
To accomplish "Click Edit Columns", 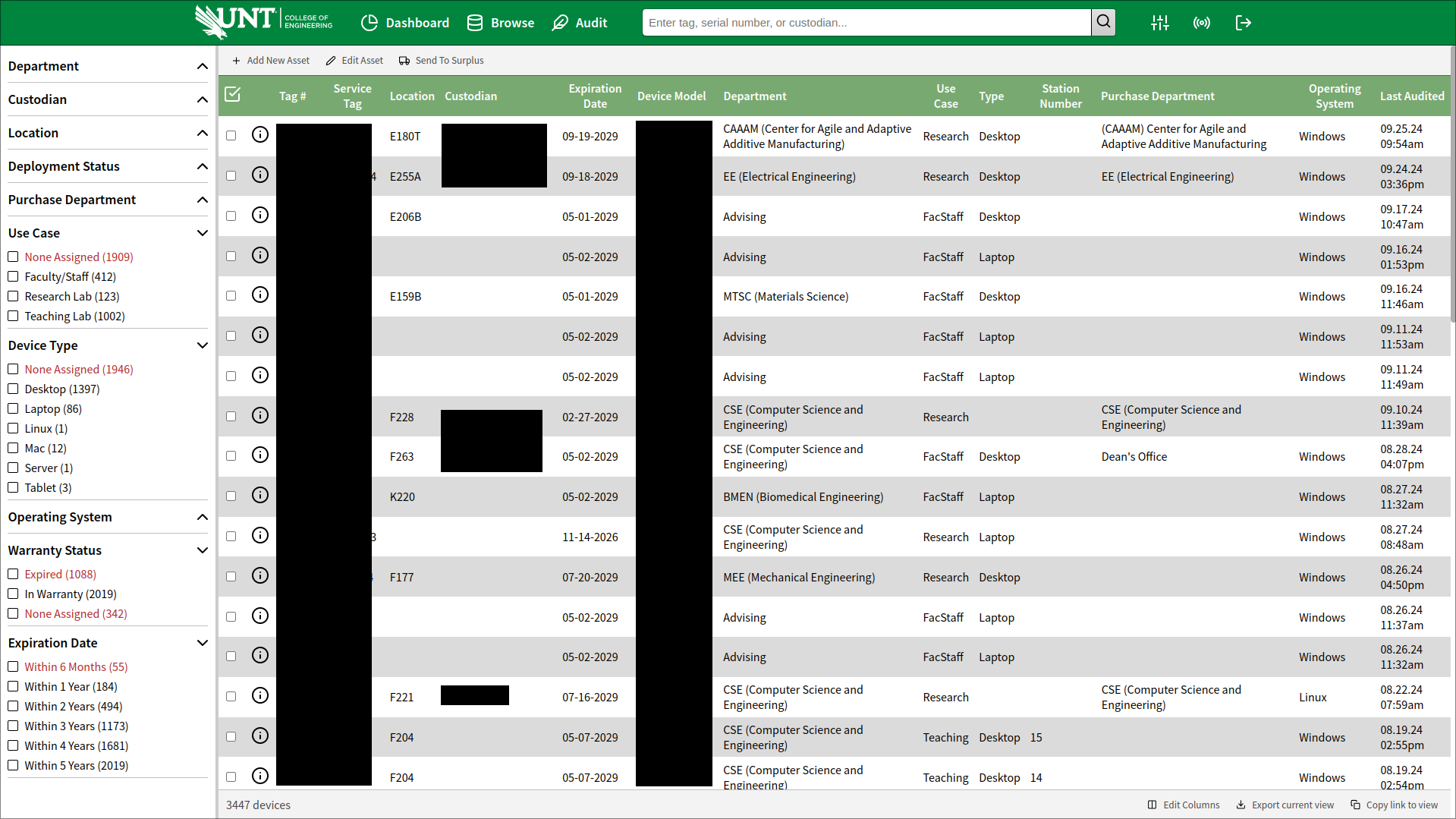I will [x=1184, y=805].
